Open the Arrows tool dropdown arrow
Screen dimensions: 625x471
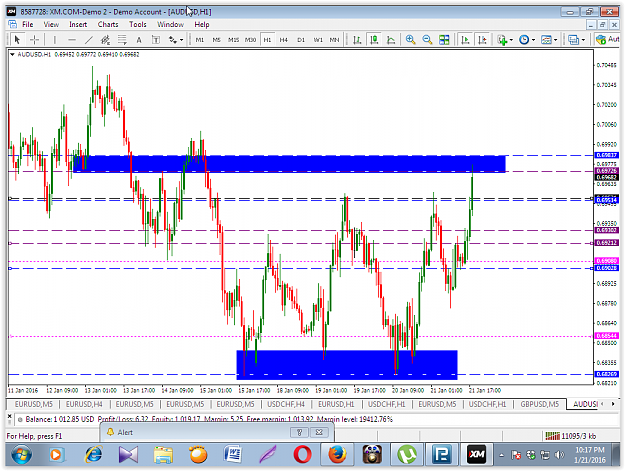click(x=181, y=40)
